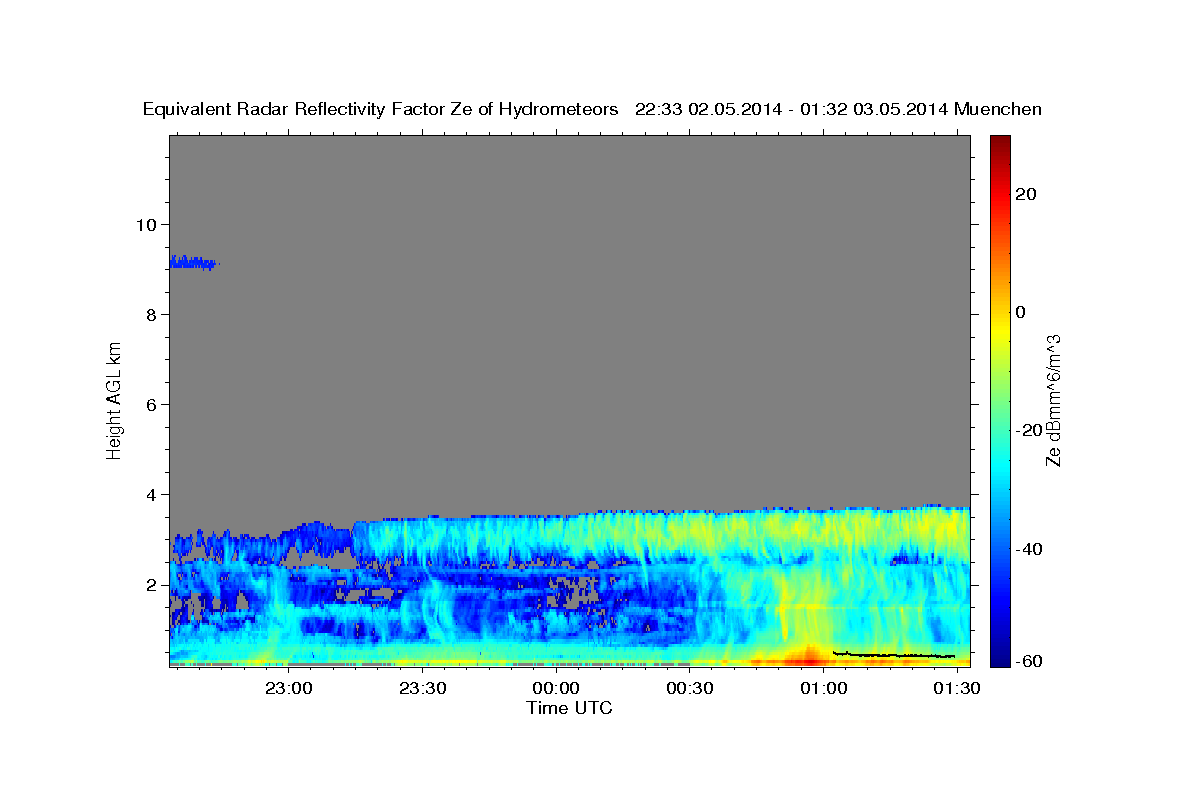Click the "Time UTC" axis label
This screenshot has width=1200, height=800.
point(569,708)
